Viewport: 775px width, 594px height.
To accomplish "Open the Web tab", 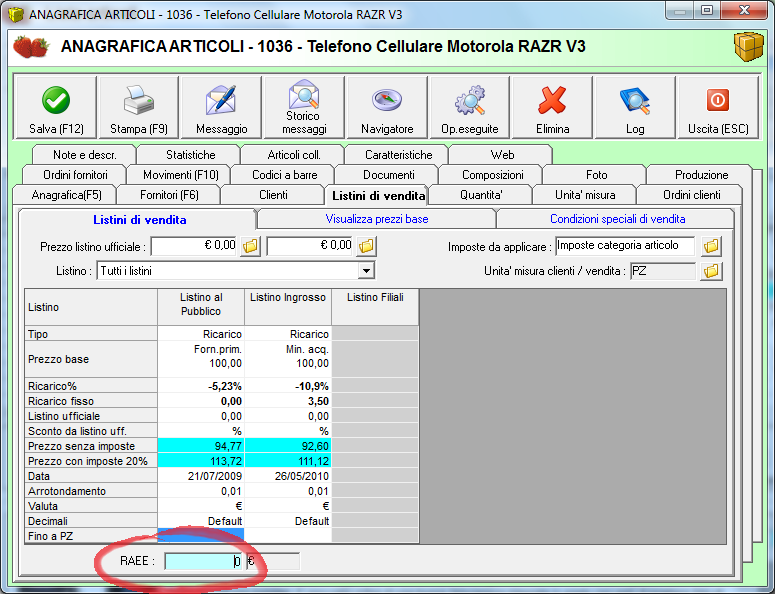I will (x=502, y=155).
